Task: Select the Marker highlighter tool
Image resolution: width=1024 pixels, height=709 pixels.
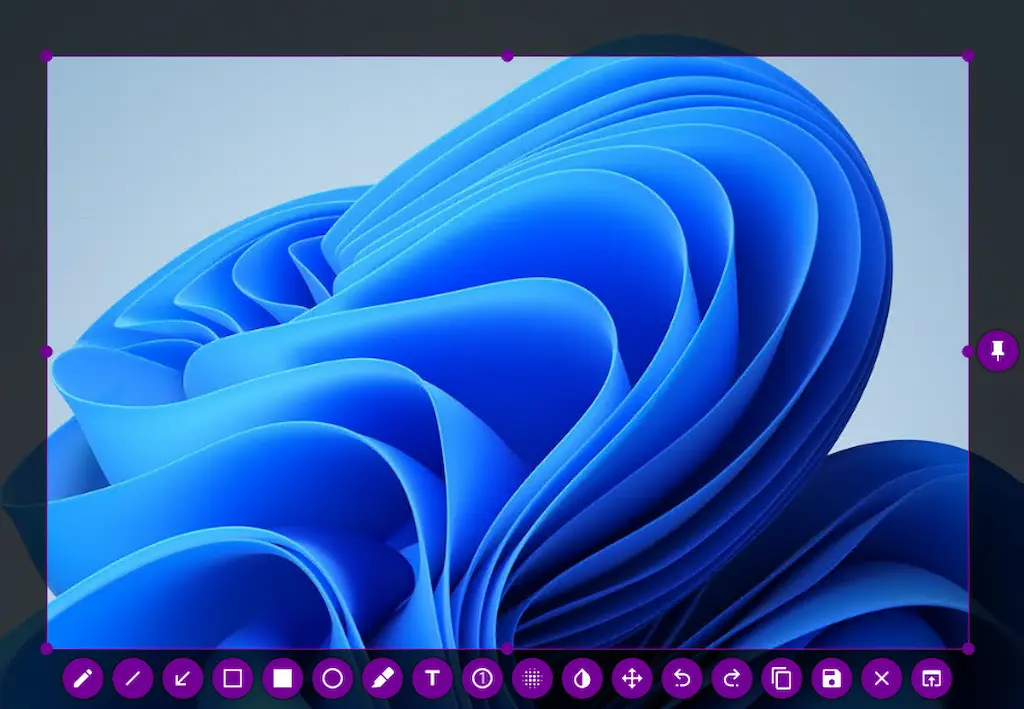Action: point(382,678)
